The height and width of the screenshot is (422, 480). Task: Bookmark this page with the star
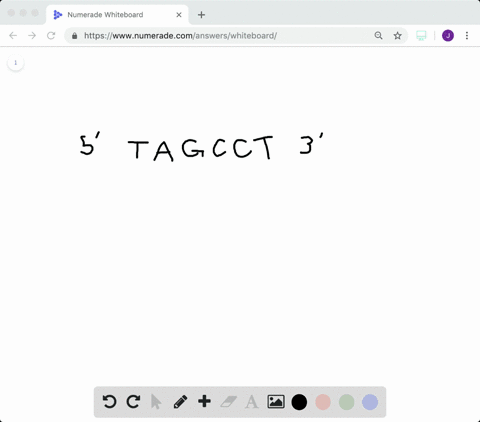pos(397,35)
